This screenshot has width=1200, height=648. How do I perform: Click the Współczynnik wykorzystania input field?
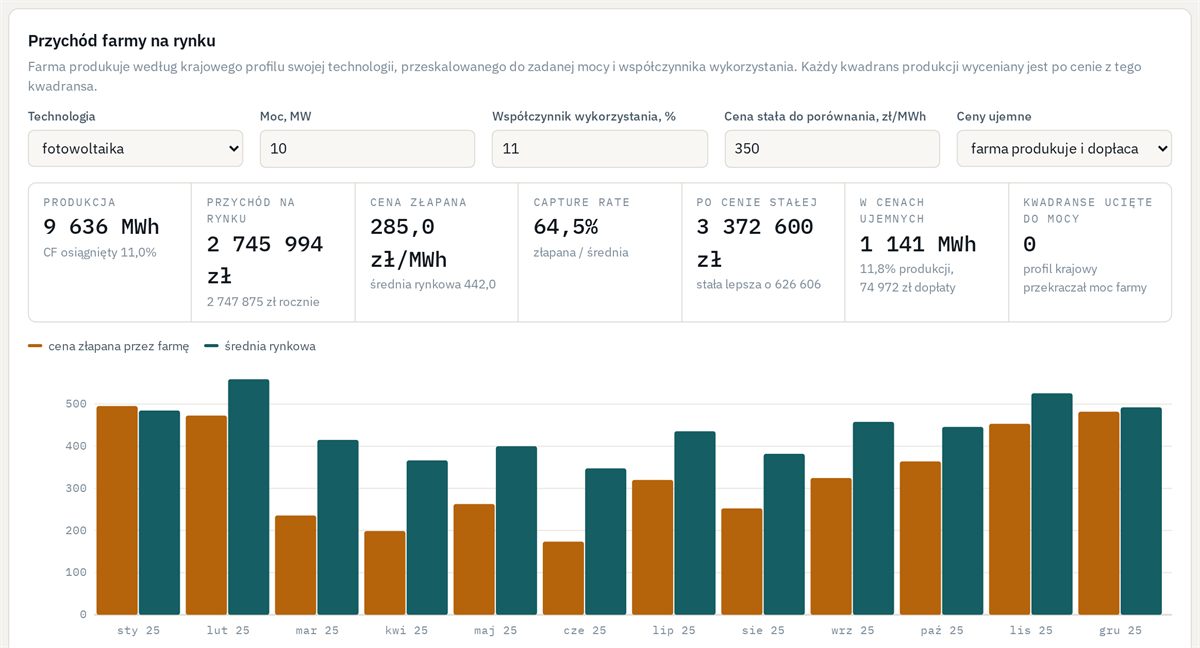(x=599, y=148)
